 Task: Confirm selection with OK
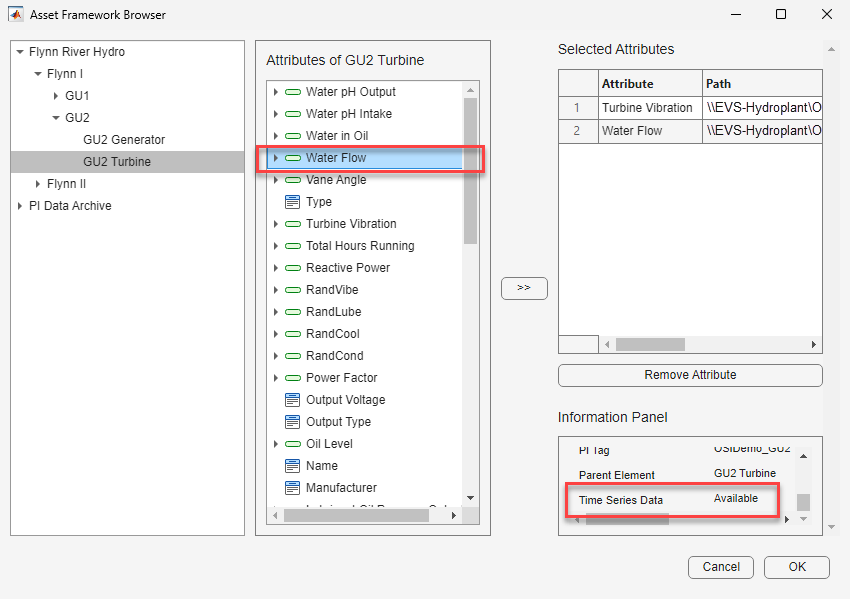click(797, 567)
